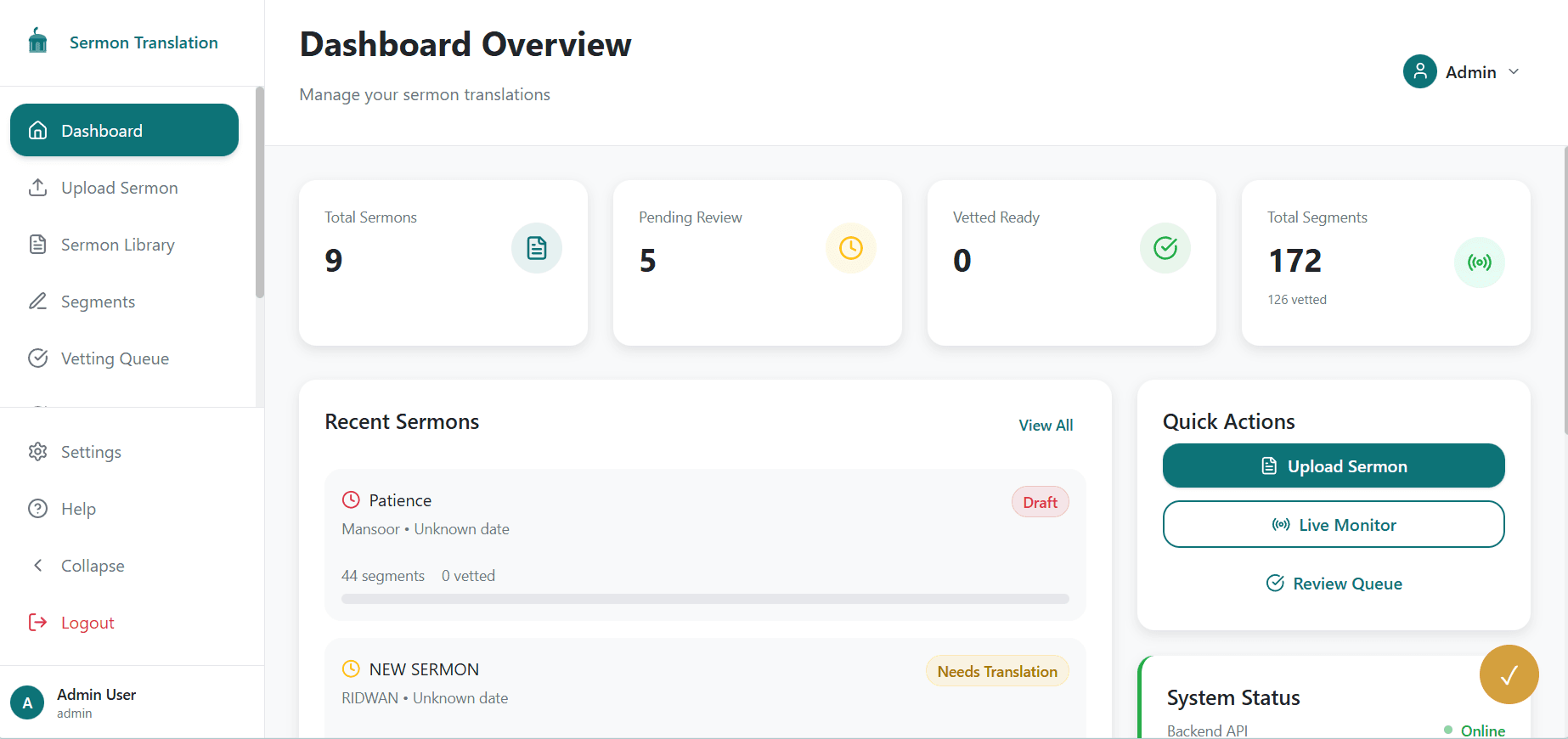Click the red clock icon beside Patience

(x=351, y=500)
